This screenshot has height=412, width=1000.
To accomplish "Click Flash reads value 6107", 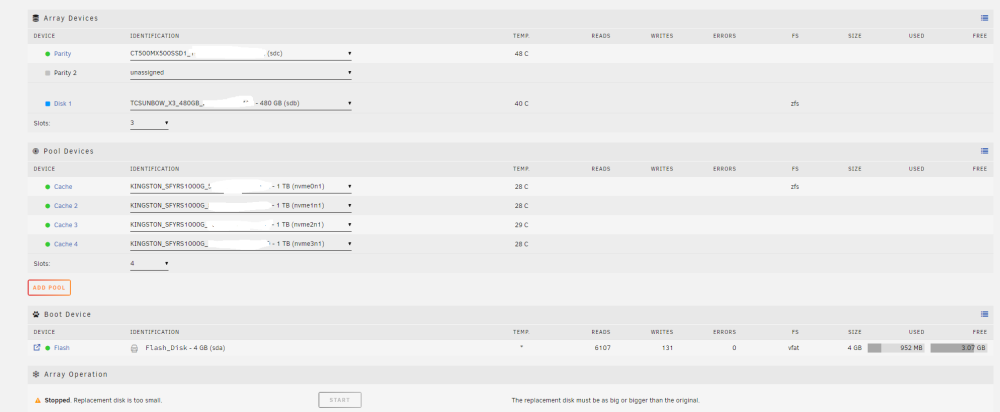I will [602, 348].
